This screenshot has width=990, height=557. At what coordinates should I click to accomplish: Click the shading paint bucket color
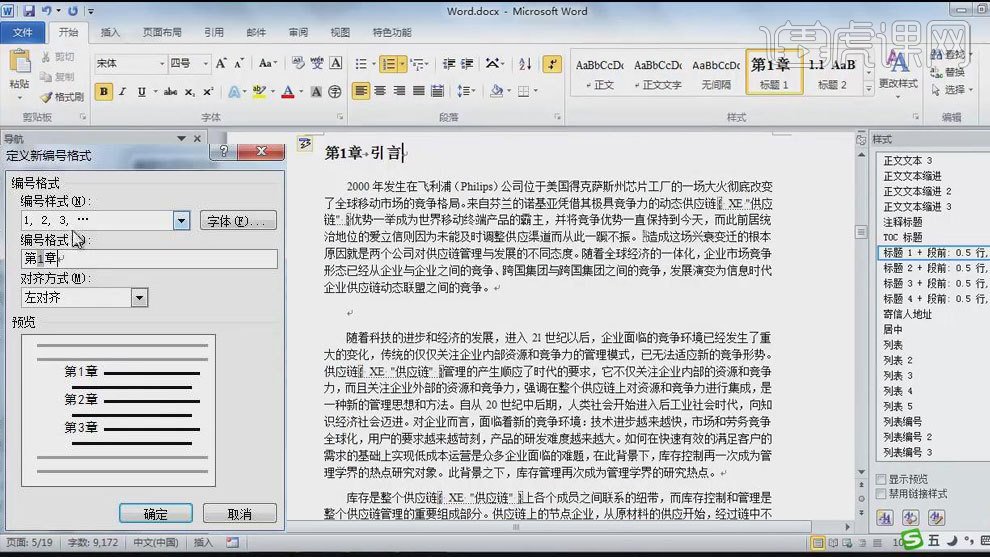pos(496,92)
